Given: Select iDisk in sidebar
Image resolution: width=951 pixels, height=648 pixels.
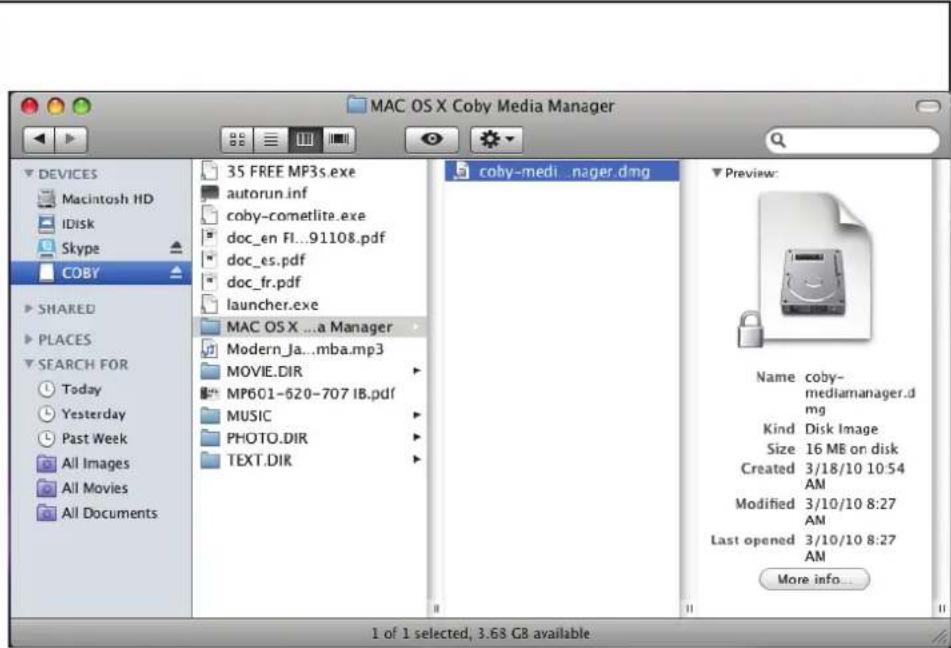Looking at the screenshot, I should [x=101, y=223].
